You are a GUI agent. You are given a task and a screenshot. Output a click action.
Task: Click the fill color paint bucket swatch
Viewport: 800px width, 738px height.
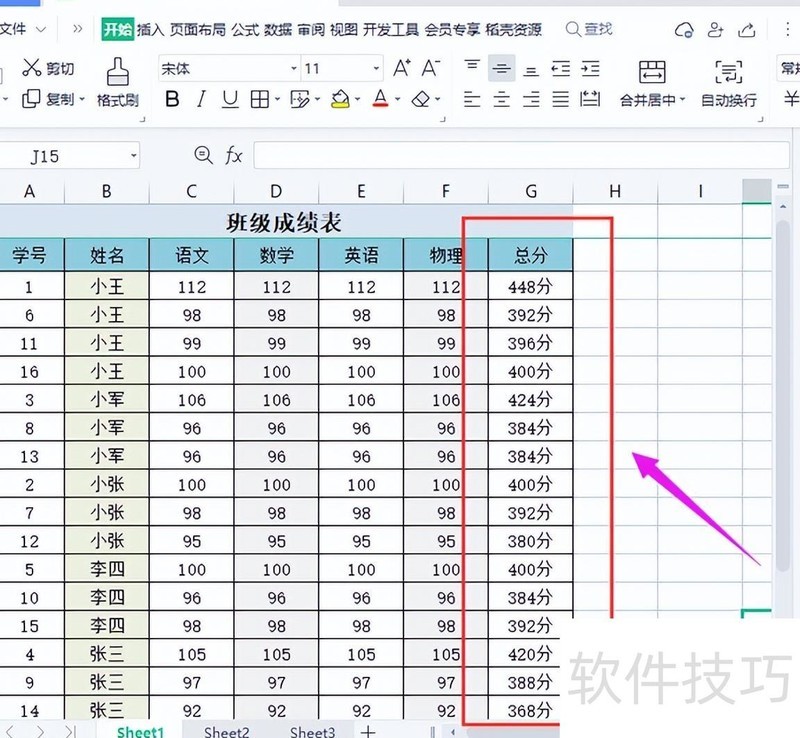tap(340, 99)
